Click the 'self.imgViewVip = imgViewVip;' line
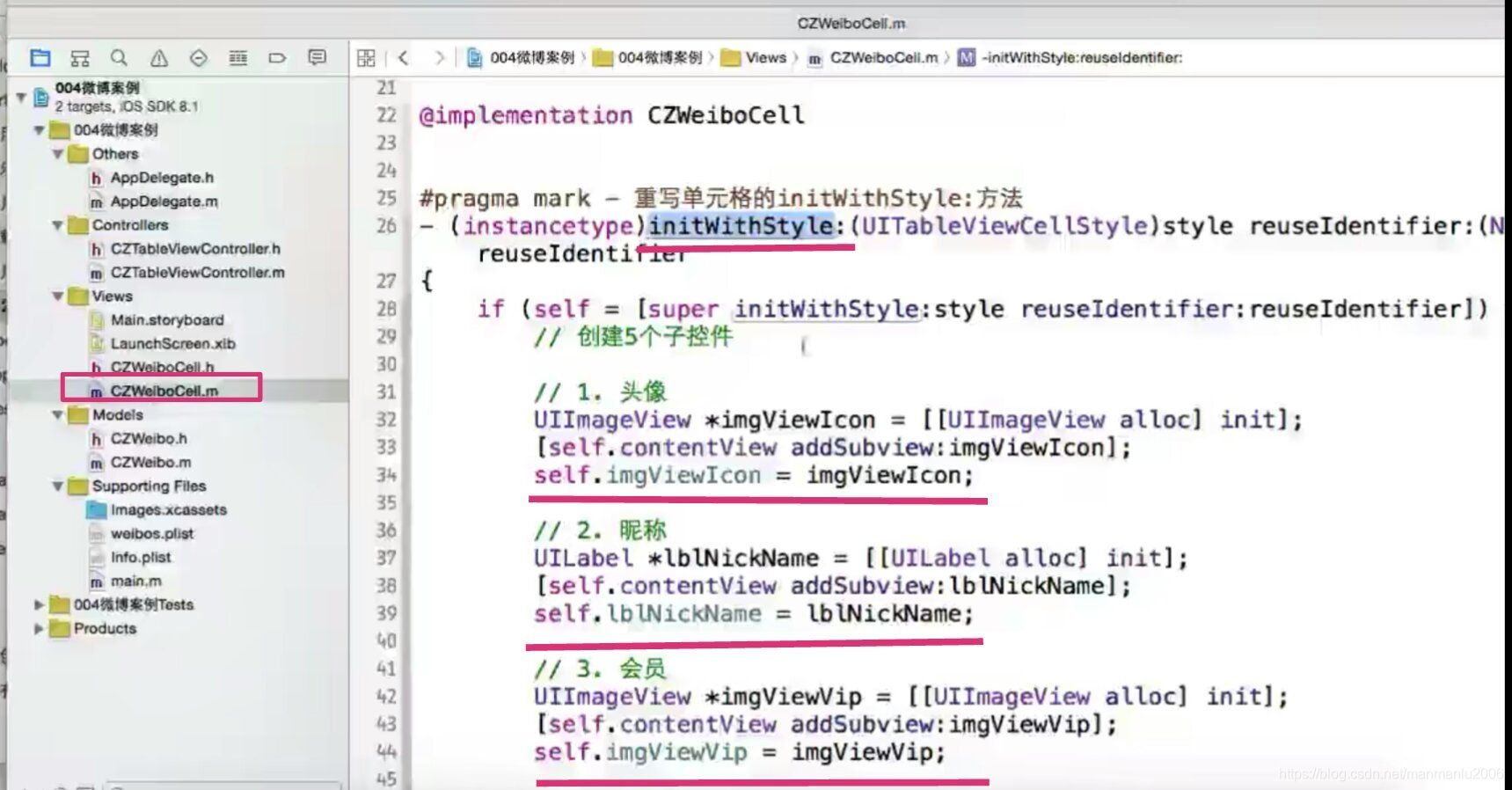Viewport: 1512px width, 790px height. pyautogui.click(x=739, y=752)
